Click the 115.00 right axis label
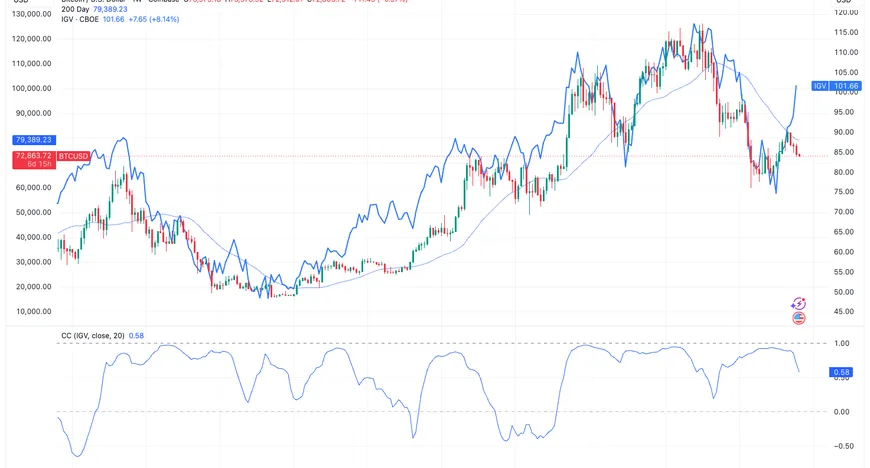The width and height of the screenshot is (870, 468). click(846, 32)
